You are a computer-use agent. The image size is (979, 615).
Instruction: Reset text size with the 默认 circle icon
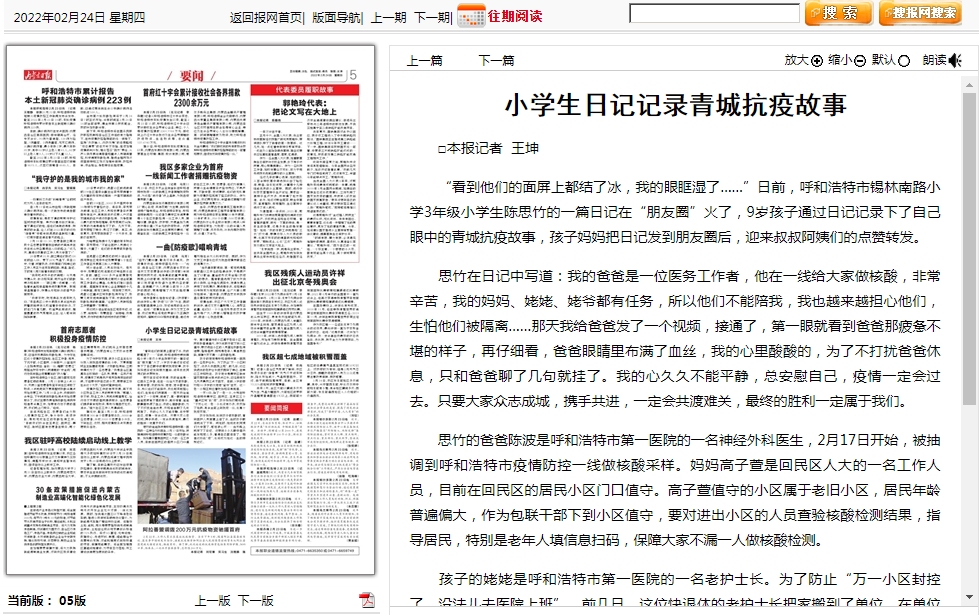click(x=904, y=60)
